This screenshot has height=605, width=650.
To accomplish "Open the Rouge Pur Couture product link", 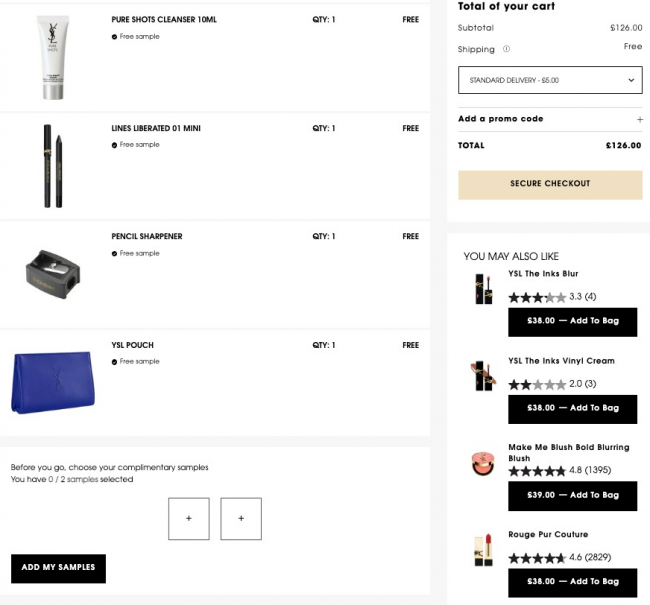I will point(548,535).
